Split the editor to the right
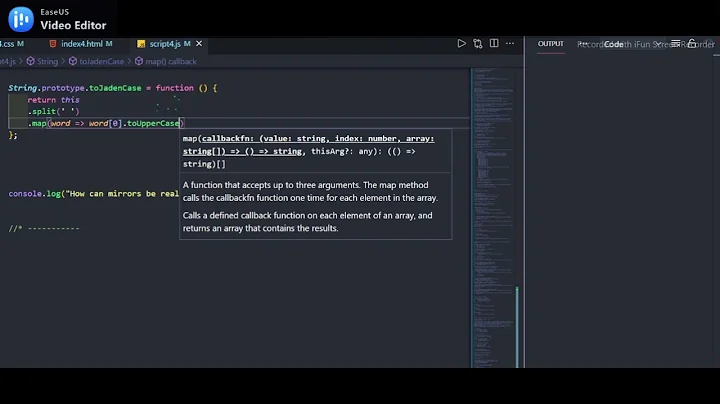Image resolution: width=720 pixels, height=404 pixels. (x=494, y=43)
